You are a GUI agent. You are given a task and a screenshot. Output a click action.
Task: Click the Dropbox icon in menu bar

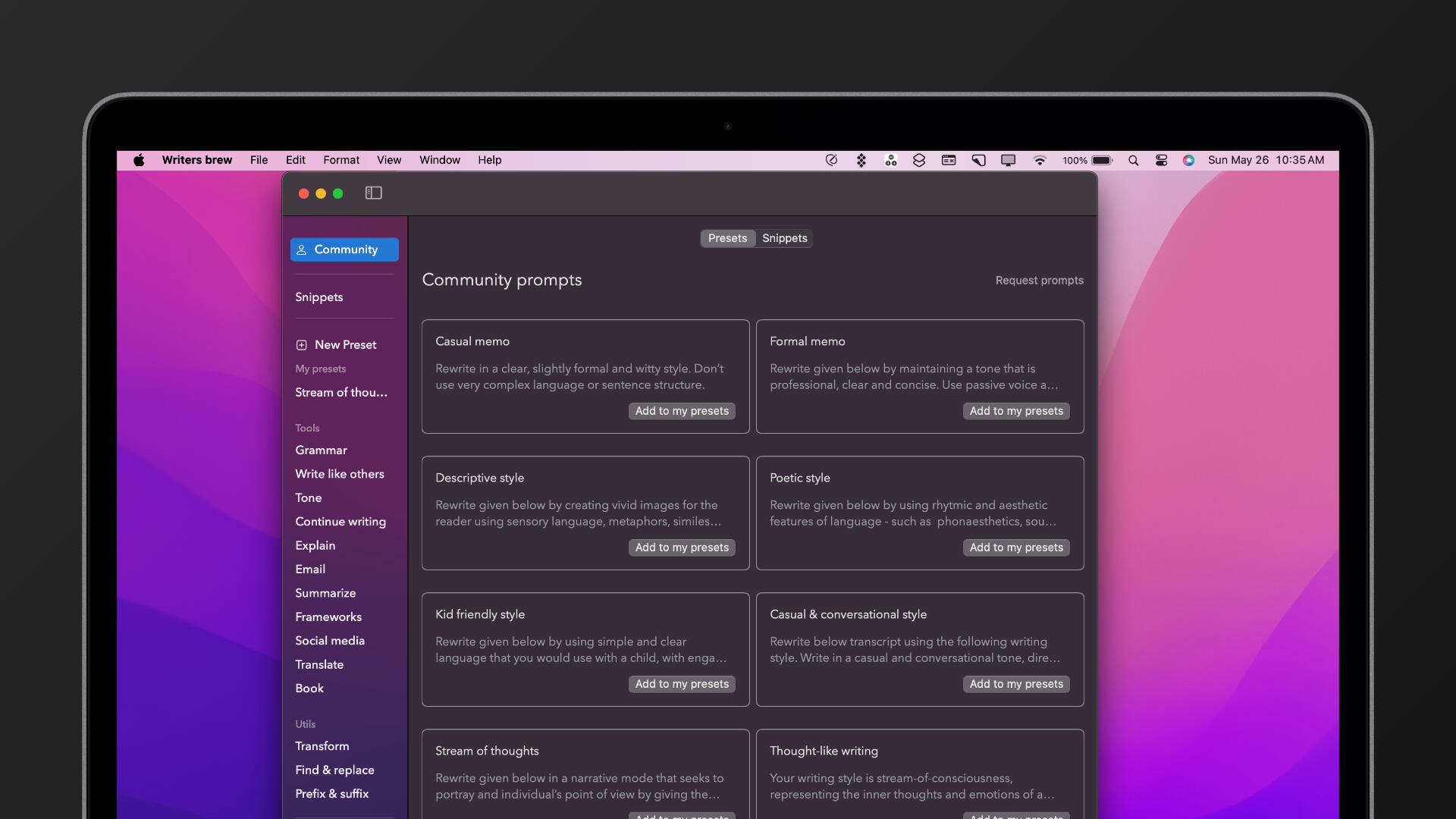click(x=861, y=160)
